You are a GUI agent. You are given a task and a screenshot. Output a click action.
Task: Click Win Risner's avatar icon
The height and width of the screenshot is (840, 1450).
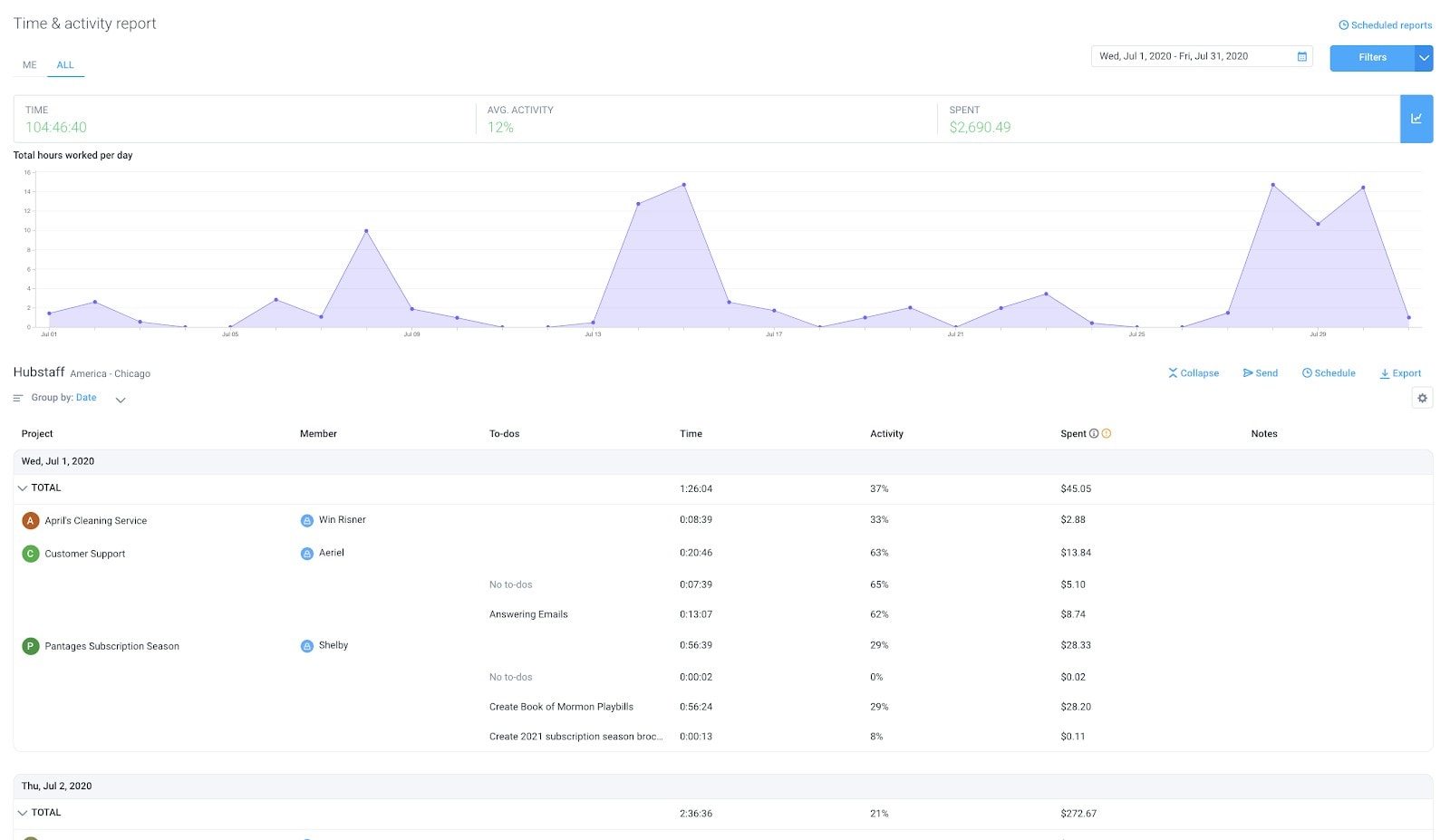[x=305, y=519]
